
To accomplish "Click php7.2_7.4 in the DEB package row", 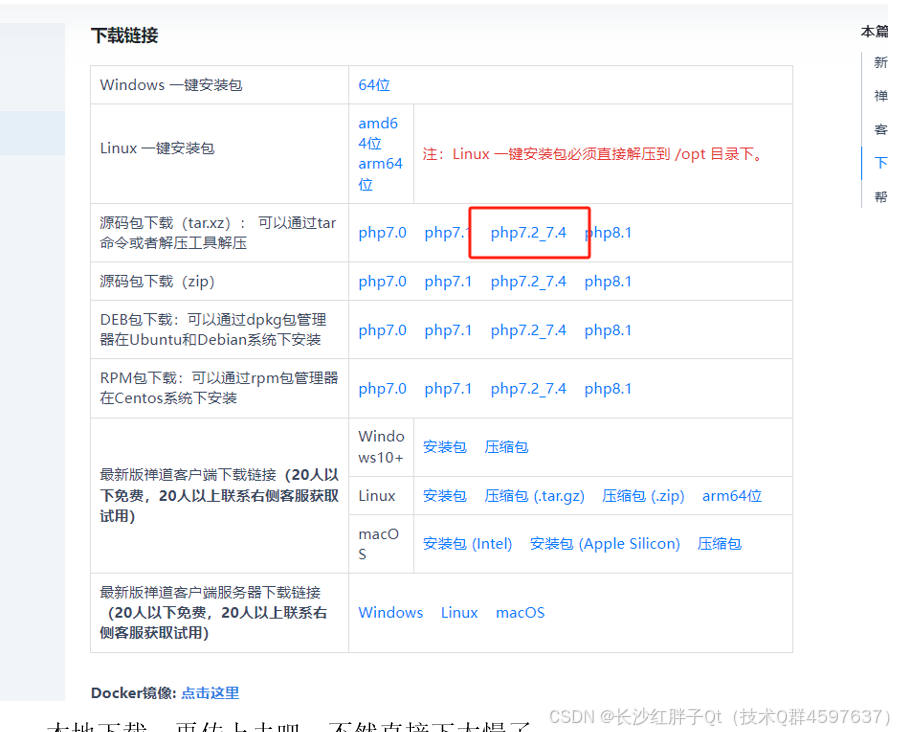I will (528, 331).
